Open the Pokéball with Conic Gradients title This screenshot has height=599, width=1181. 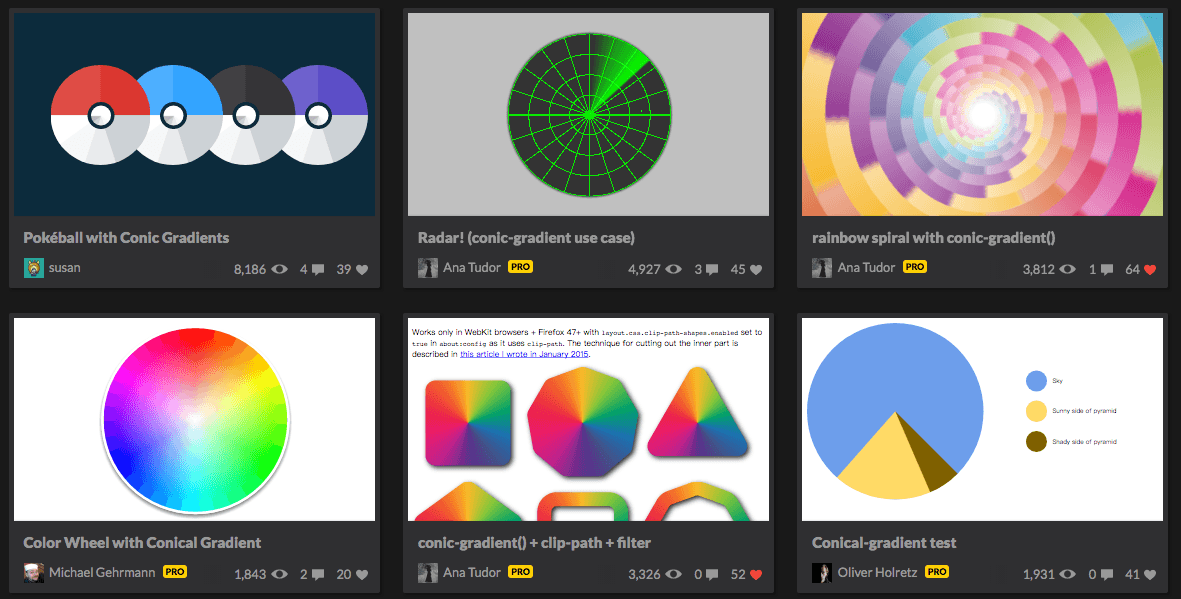[127, 237]
